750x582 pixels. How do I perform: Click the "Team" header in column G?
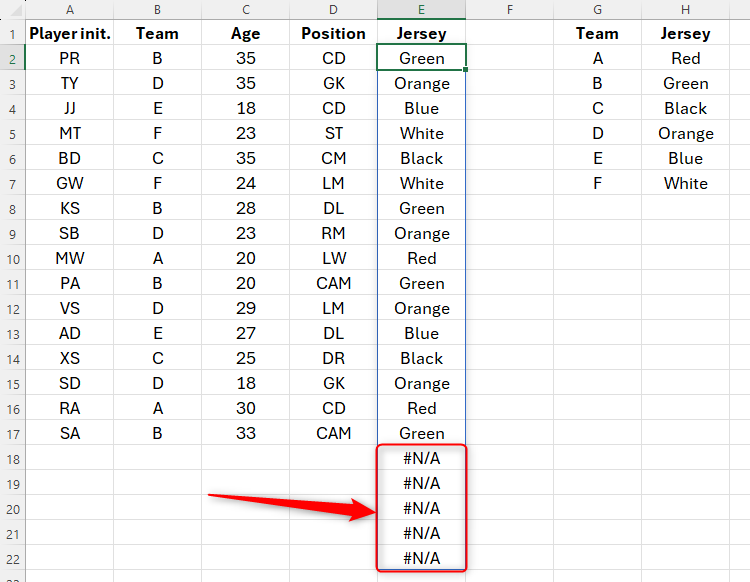tap(597, 33)
